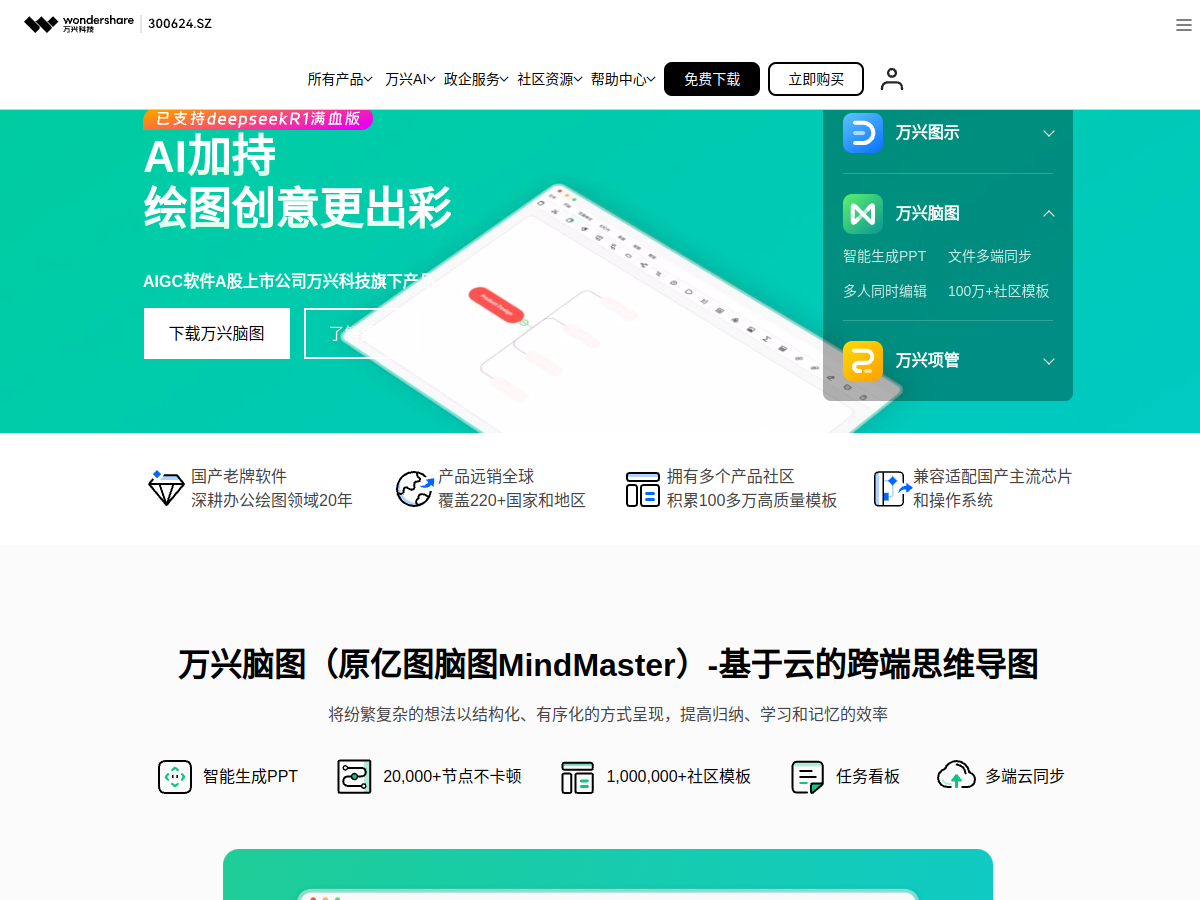Viewport: 1200px width, 900px height.
Task: Open the hamburger menu icon
Action: (1184, 25)
